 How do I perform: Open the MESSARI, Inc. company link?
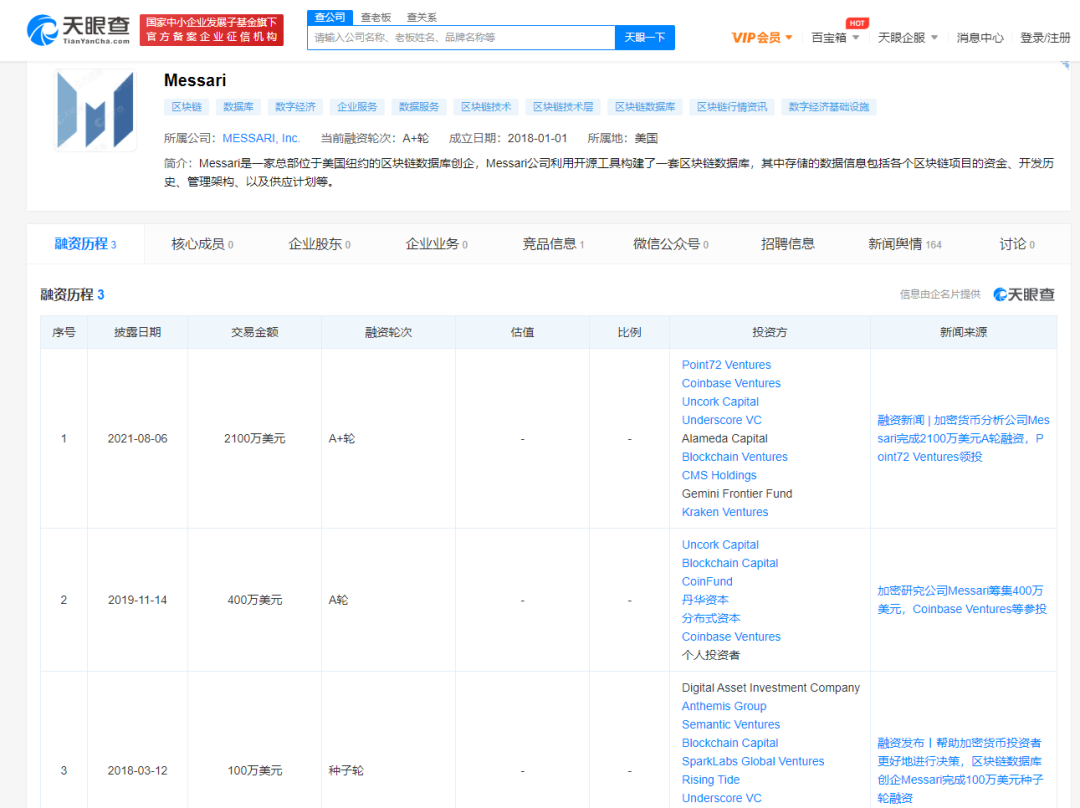[261, 138]
